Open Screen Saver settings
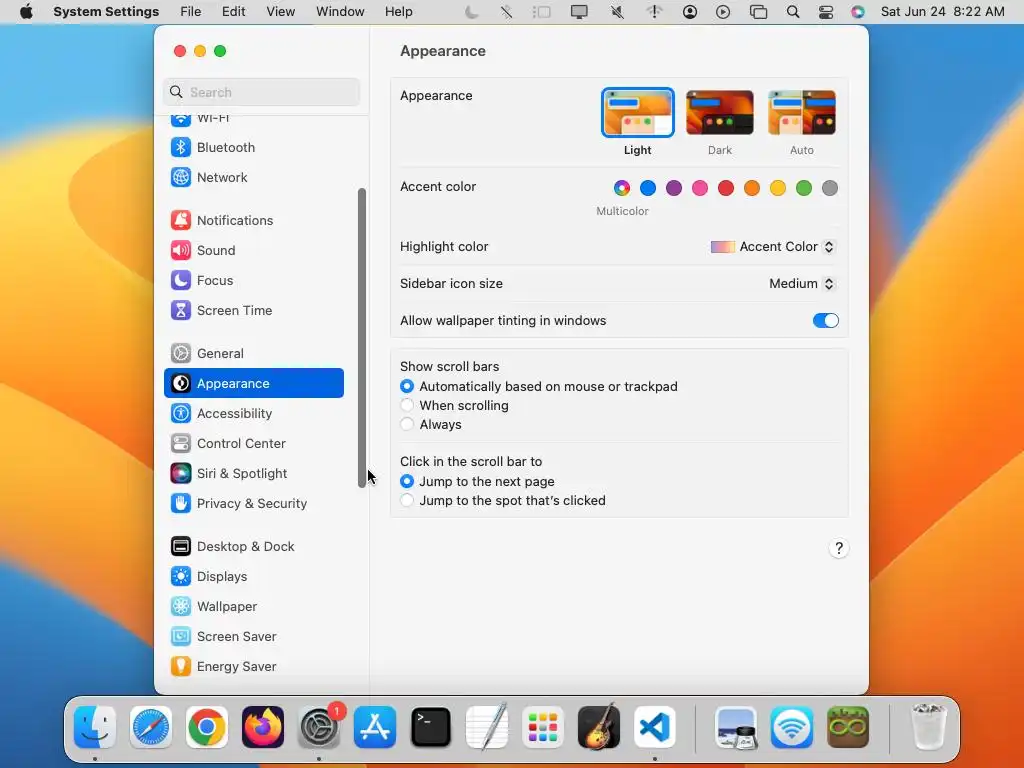Screen dimensions: 1024x768 (253, 637)
